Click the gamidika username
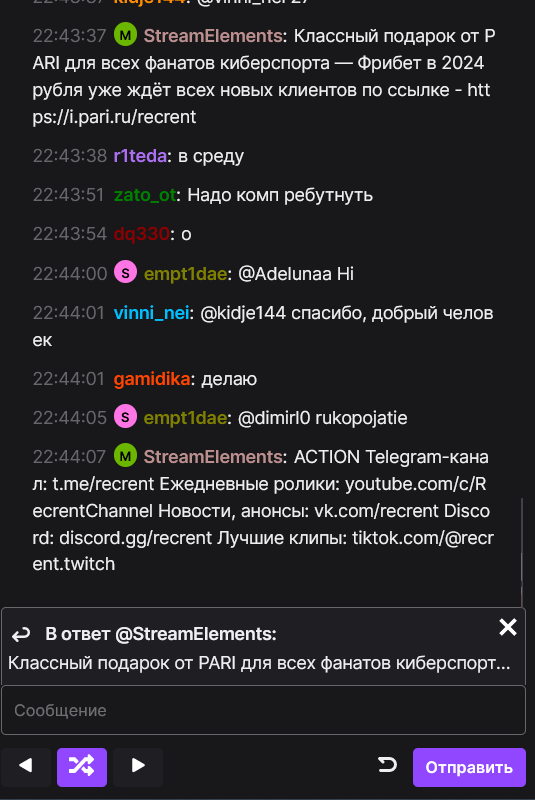Image resolution: width=535 pixels, height=800 pixels. (x=152, y=379)
